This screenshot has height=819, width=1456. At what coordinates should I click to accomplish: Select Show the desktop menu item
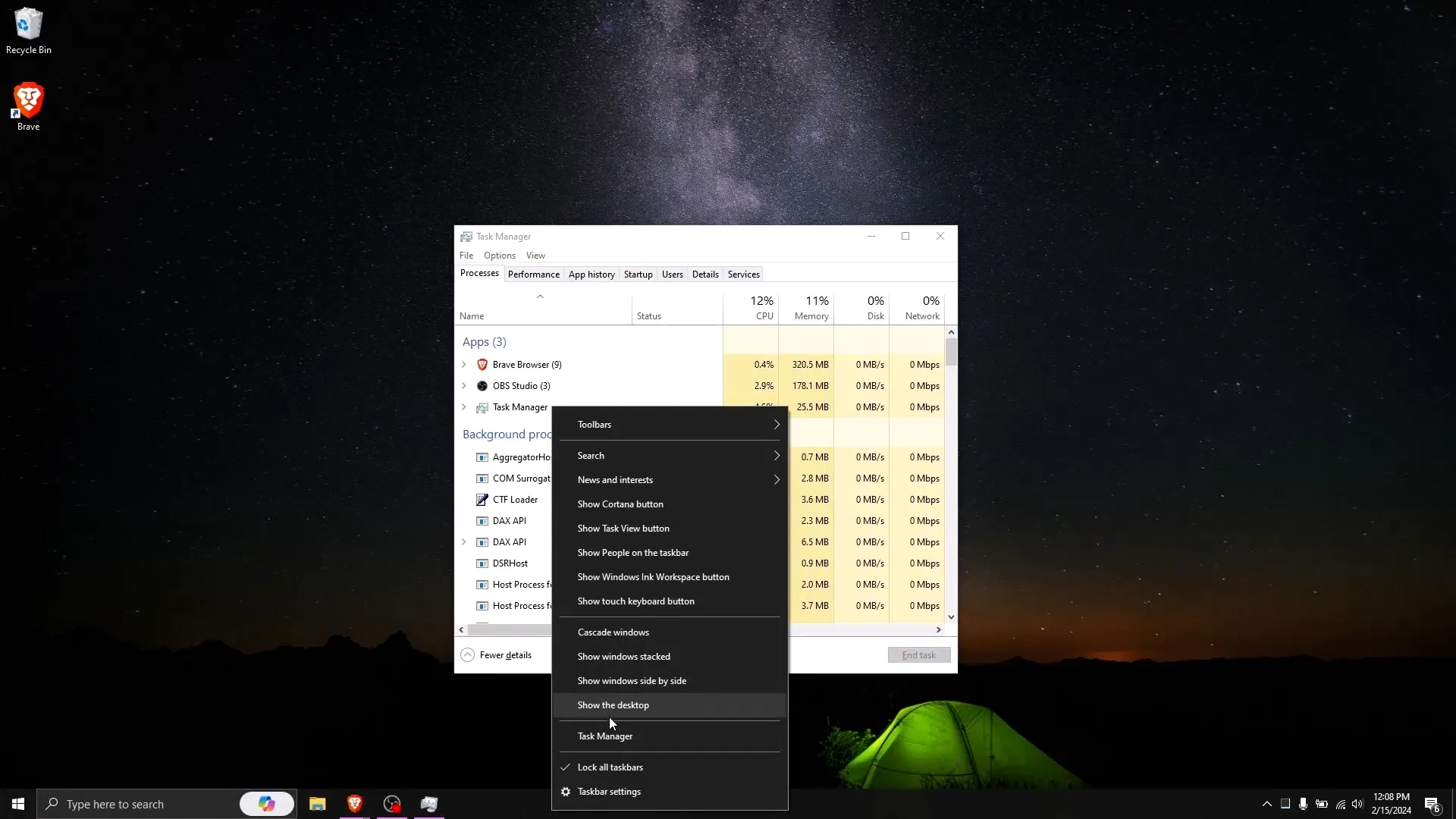tap(613, 705)
